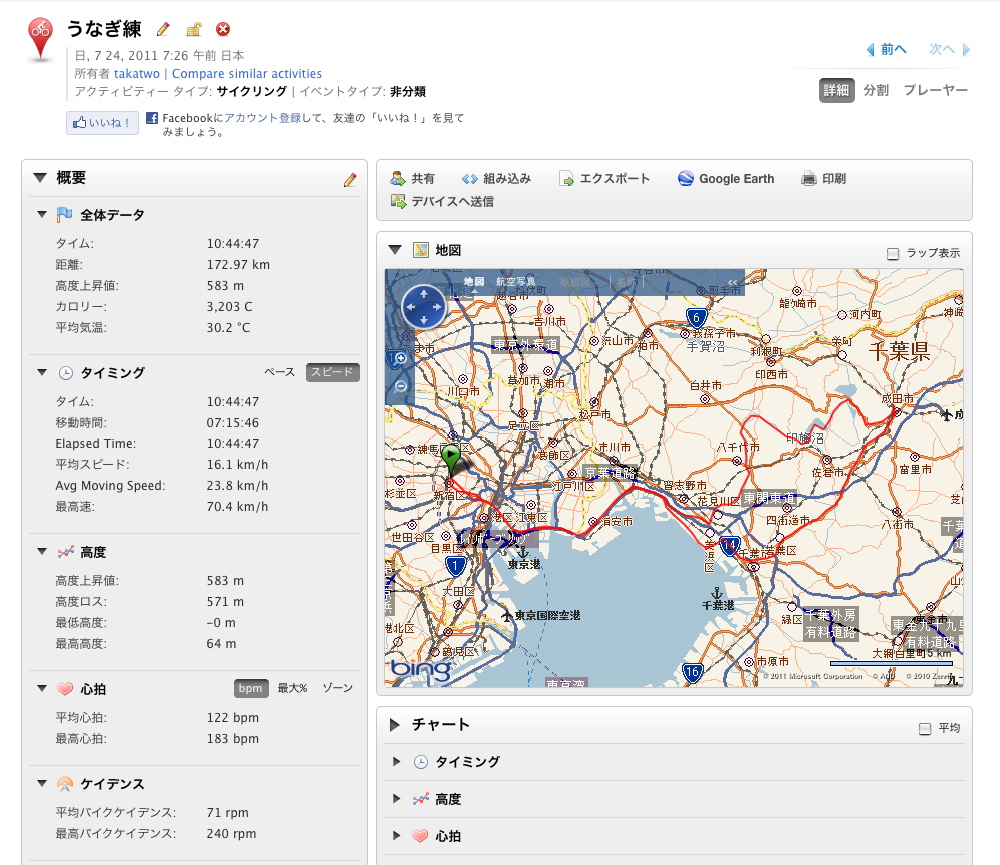The image size is (1000, 865).
Task: Collapse the ケイデンス section
Action: point(42,783)
